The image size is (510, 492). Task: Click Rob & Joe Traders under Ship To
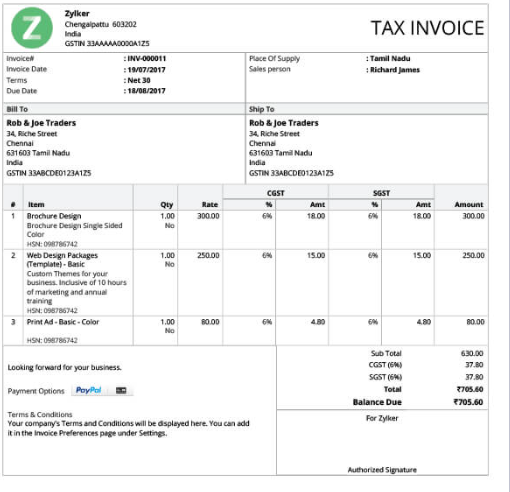coord(284,123)
